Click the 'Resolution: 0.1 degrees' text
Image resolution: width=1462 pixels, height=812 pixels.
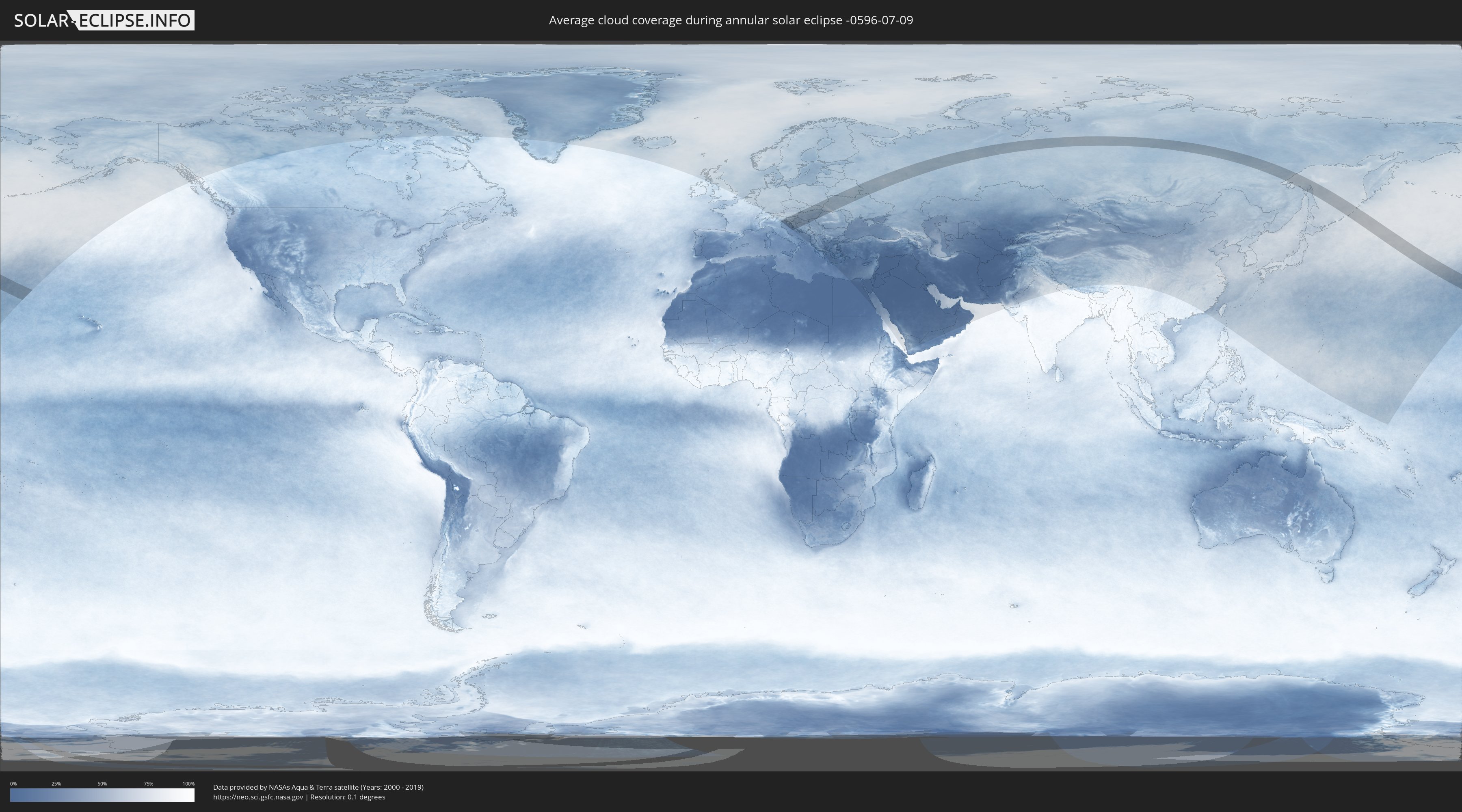pos(347,797)
